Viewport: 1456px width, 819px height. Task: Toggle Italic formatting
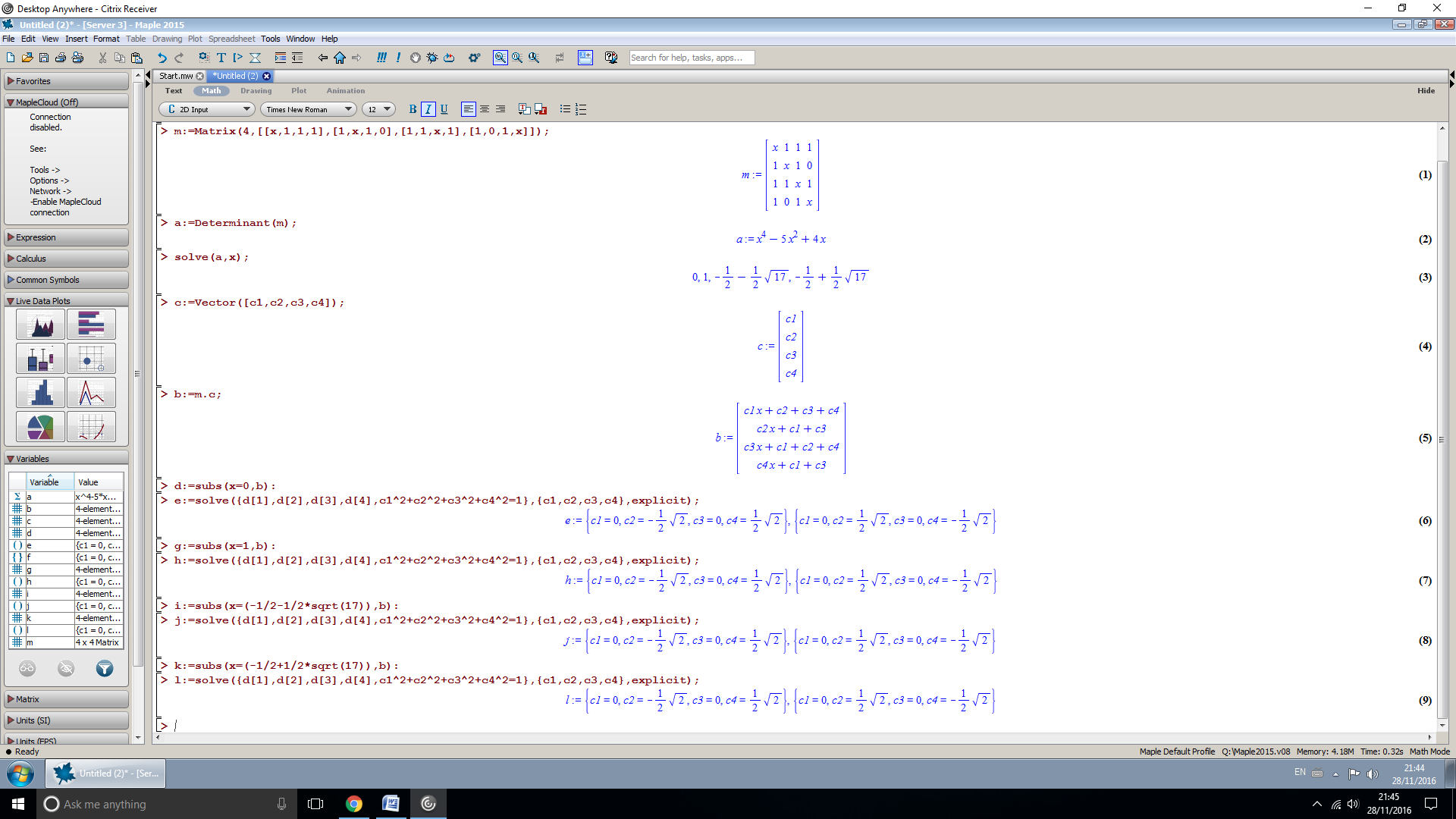click(428, 109)
